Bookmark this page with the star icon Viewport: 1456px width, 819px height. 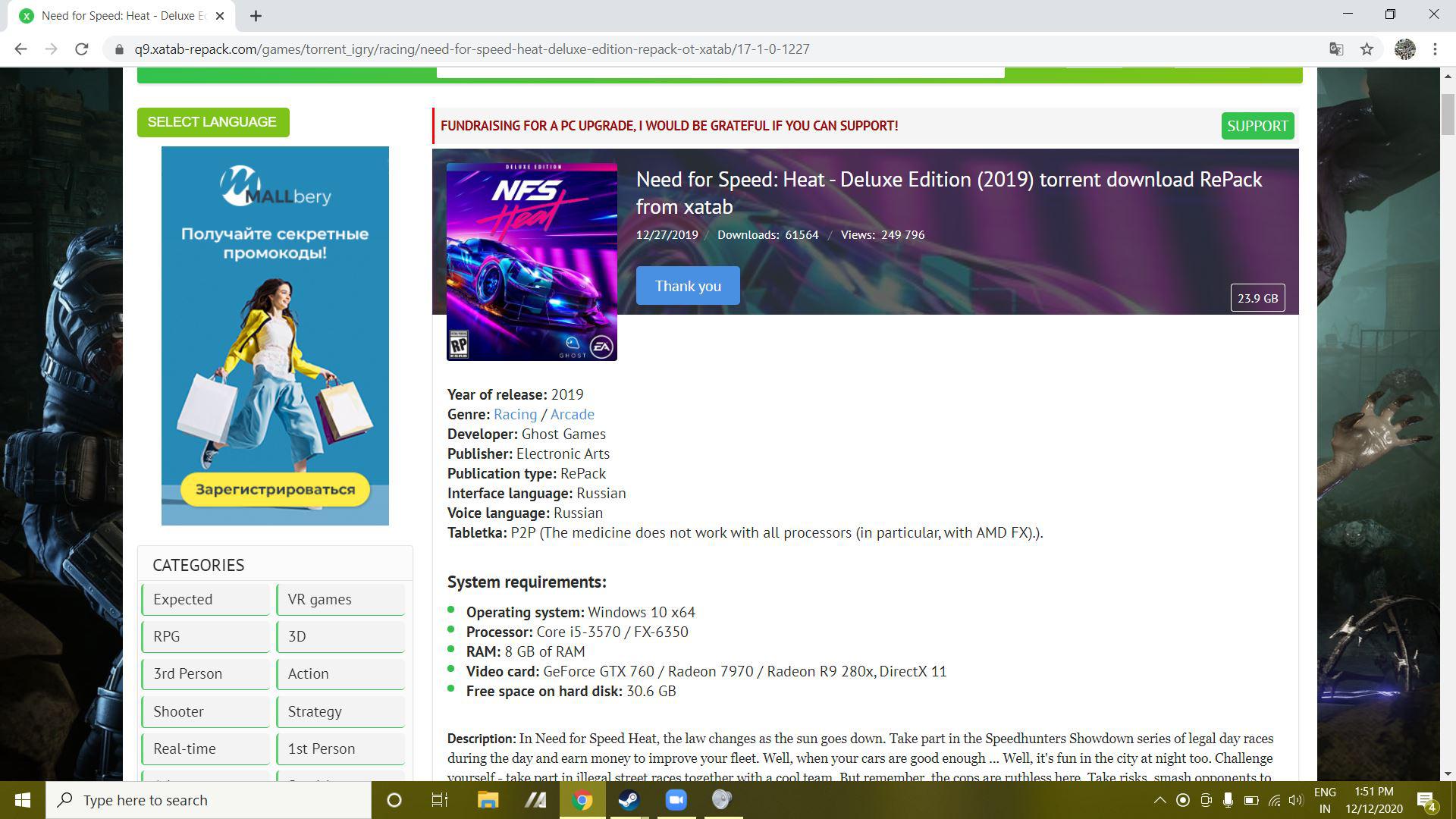[x=1367, y=49]
